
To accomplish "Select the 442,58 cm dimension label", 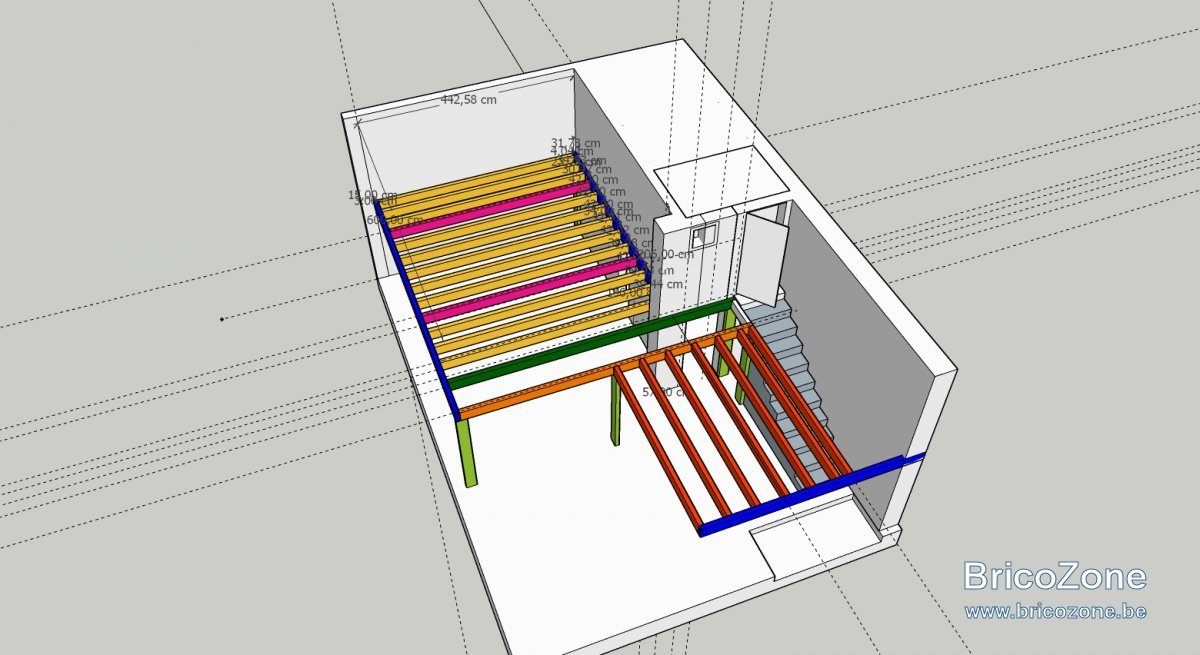I will (469, 99).
